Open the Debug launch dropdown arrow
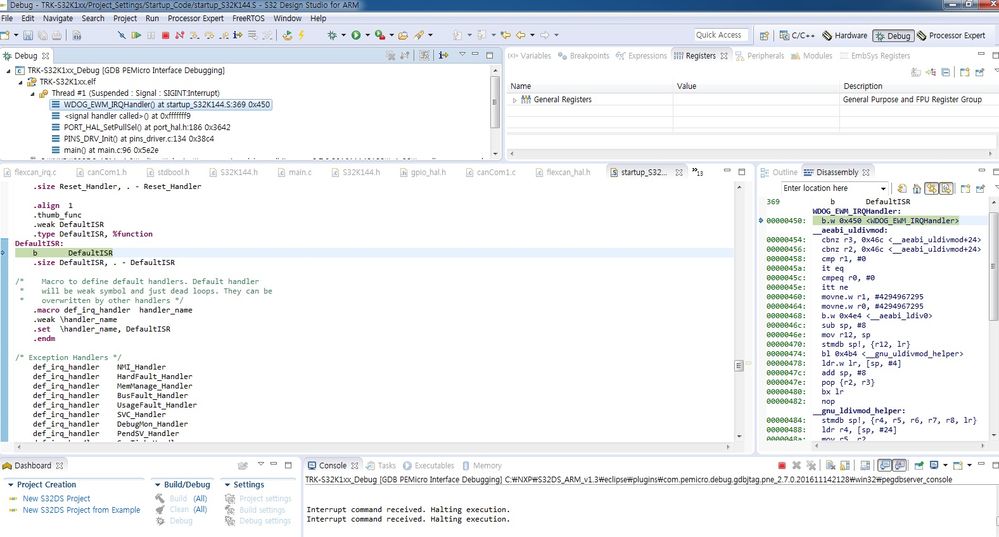999x537 pixels. pos(343,36)
